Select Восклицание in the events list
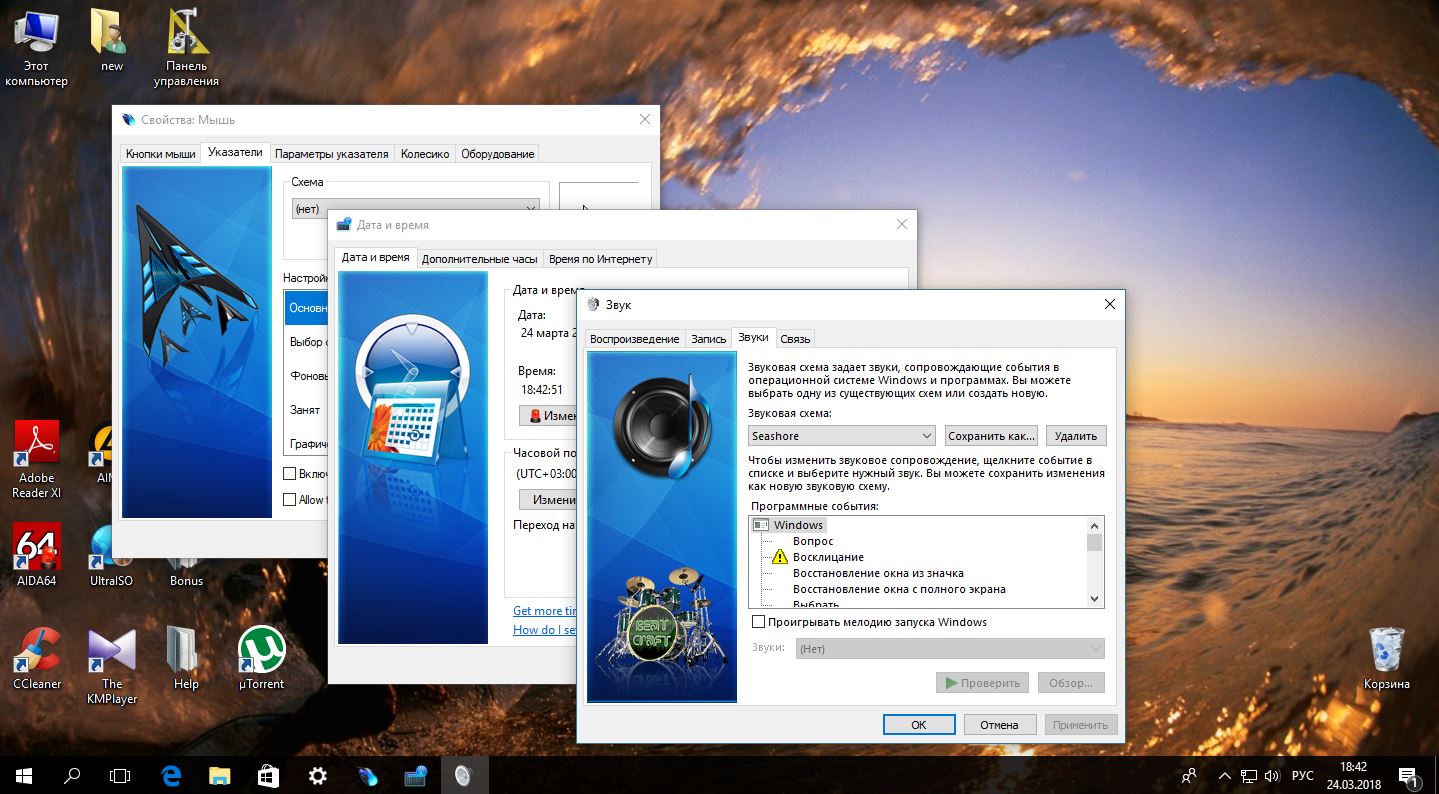 click(828, 557)
